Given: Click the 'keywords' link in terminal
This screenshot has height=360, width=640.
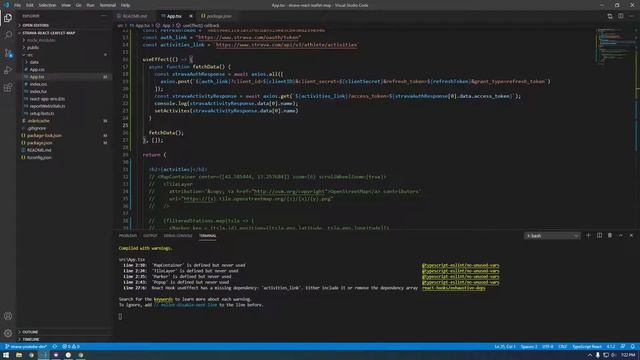Looking at the screenshot, I should point(163,299).
